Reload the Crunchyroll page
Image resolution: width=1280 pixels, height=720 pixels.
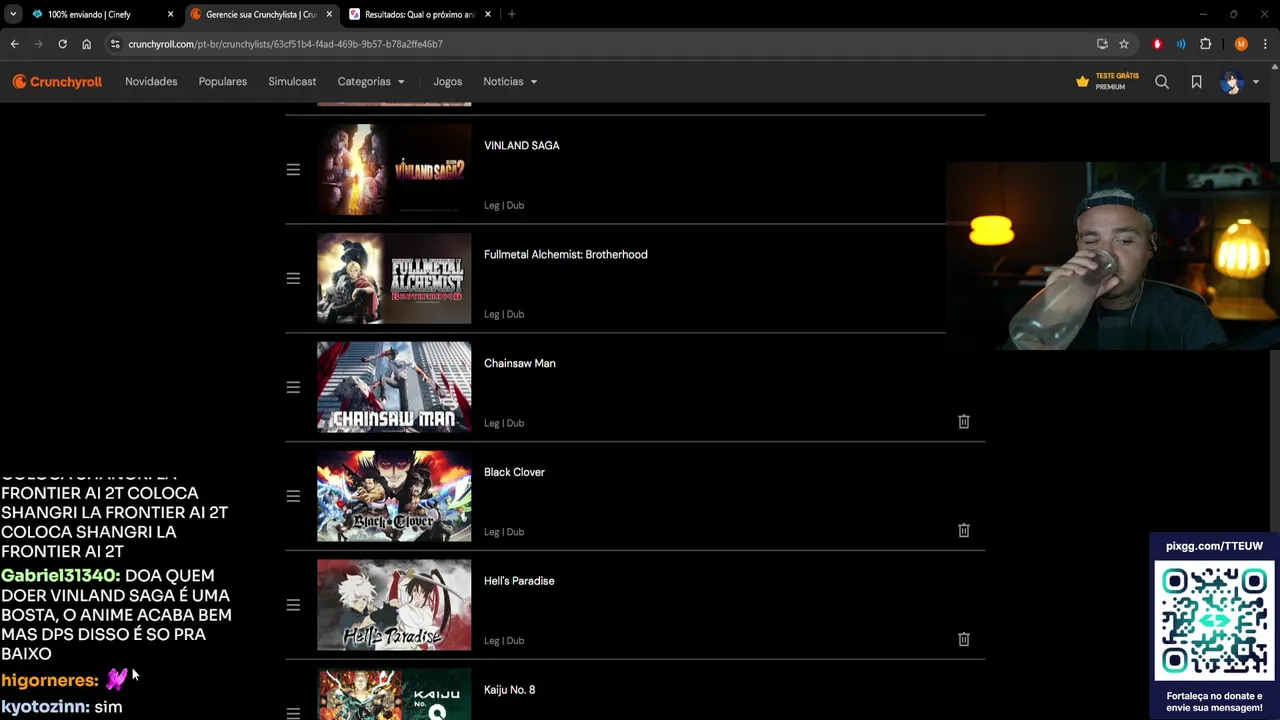(62, 44)
